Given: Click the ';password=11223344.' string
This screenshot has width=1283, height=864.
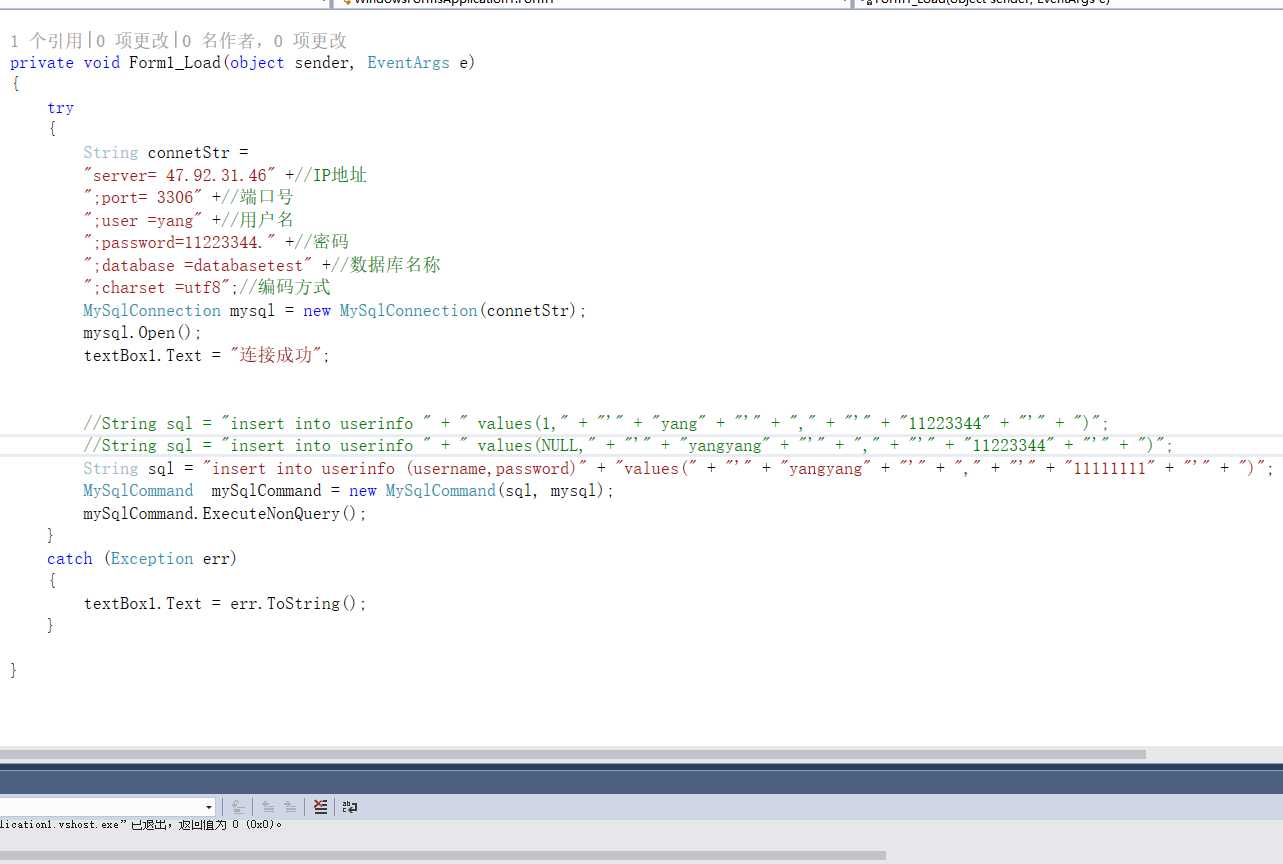Looking at the screenshot, I should pos(180,243).
